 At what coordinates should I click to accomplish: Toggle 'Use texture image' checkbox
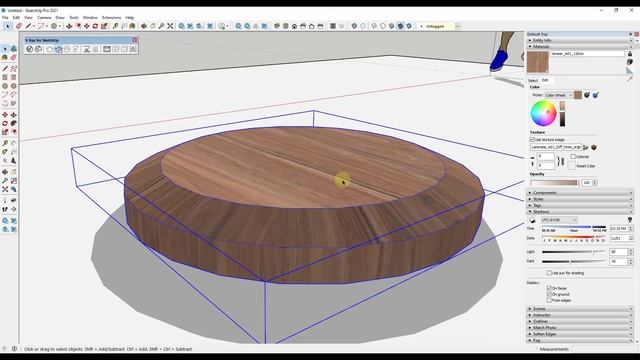532,140
